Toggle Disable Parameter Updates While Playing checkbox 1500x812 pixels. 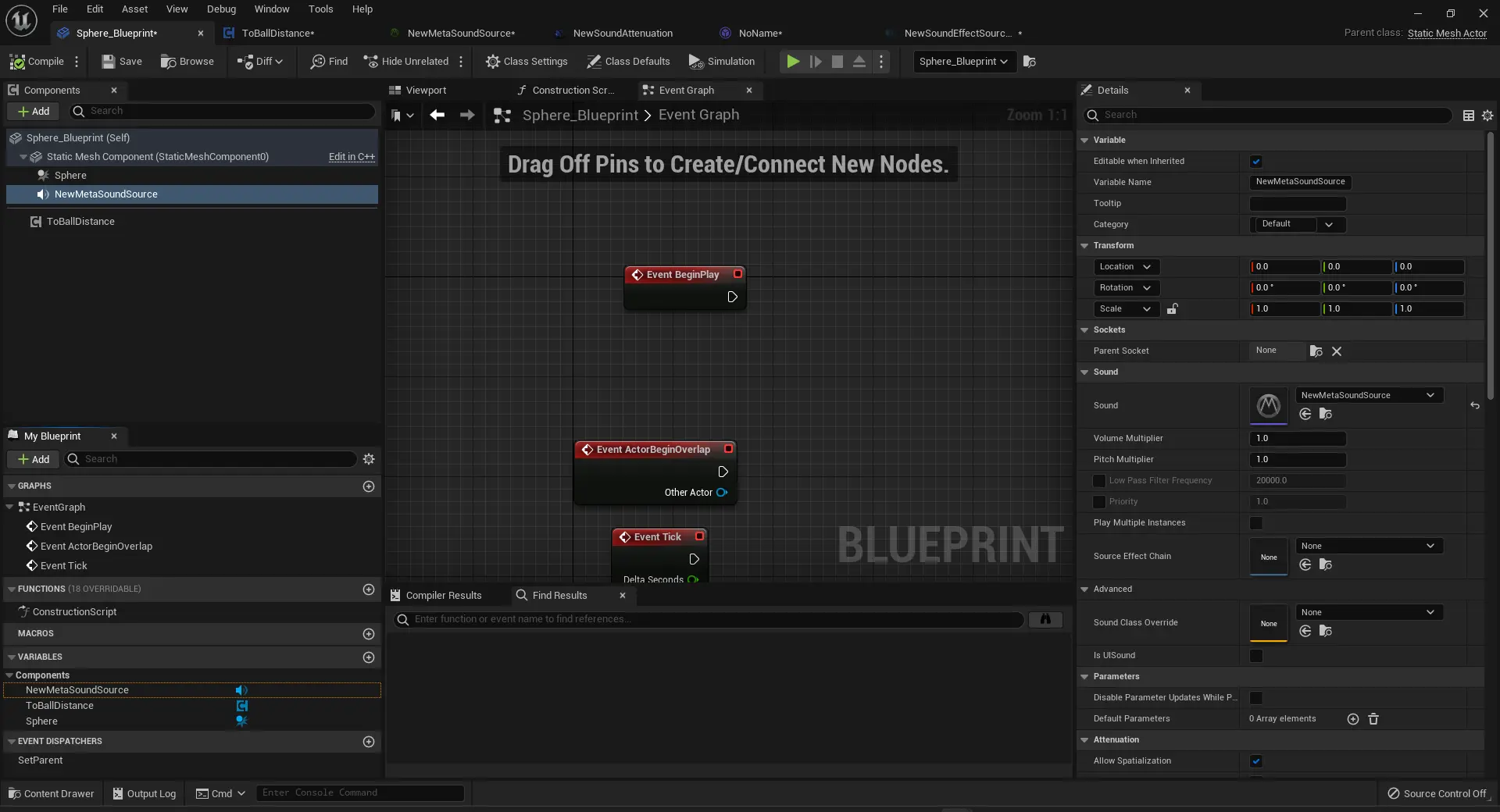[x=1256, y=698]
